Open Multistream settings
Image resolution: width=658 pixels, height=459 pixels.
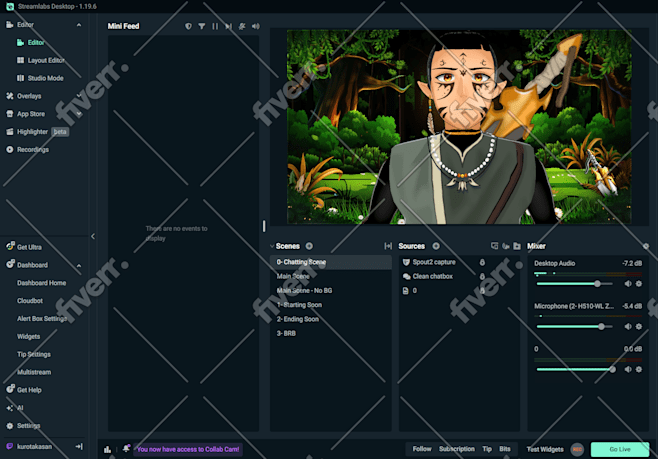point(34,372)
